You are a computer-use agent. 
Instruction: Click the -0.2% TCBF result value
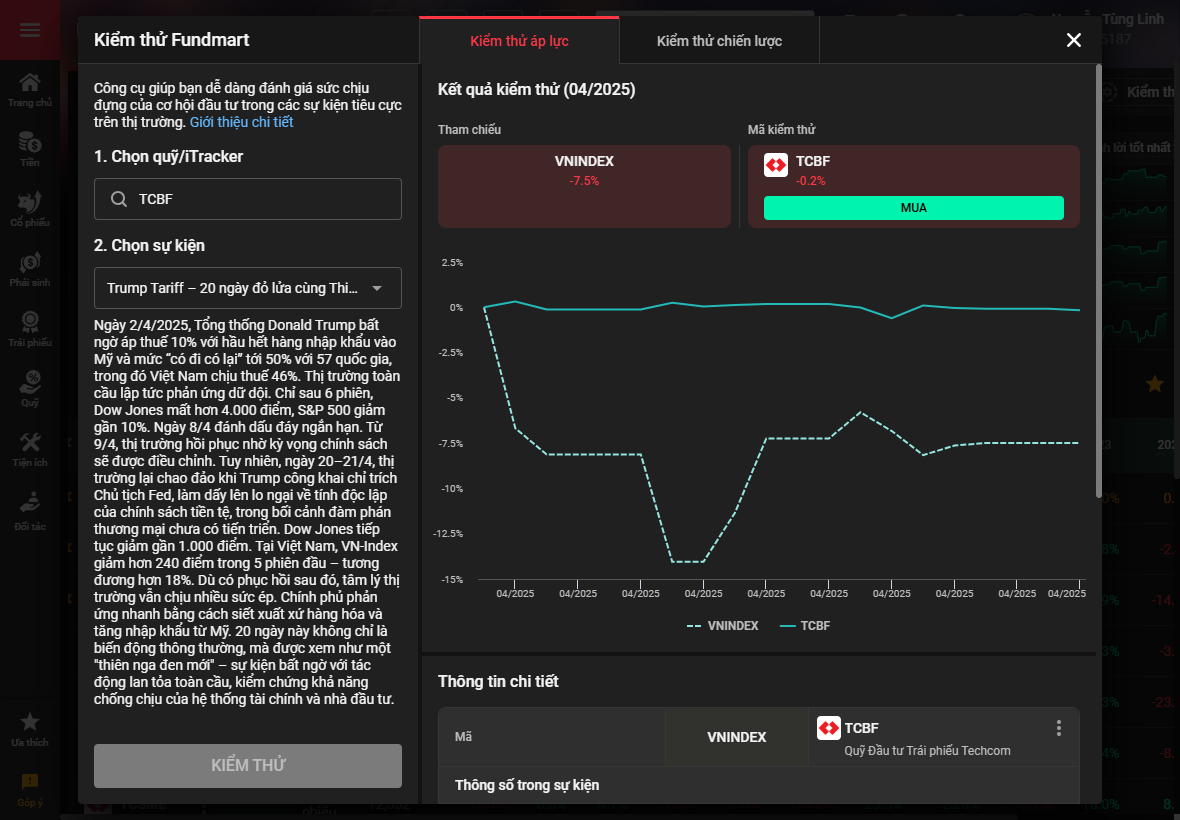point(810,181)
